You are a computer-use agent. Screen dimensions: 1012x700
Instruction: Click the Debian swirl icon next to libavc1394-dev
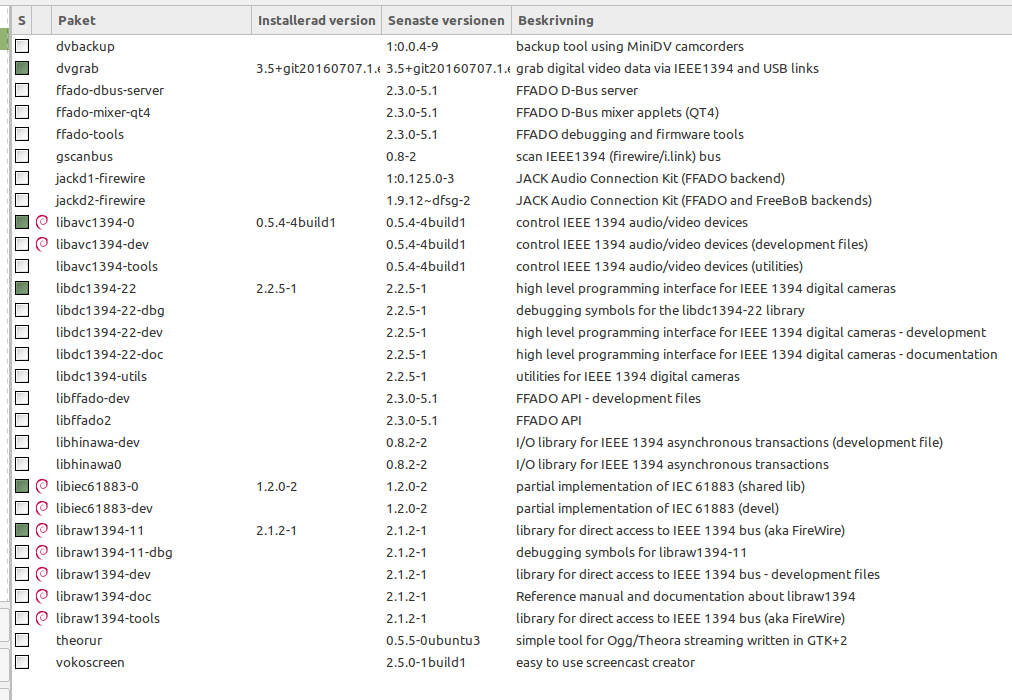pos(42,244)
